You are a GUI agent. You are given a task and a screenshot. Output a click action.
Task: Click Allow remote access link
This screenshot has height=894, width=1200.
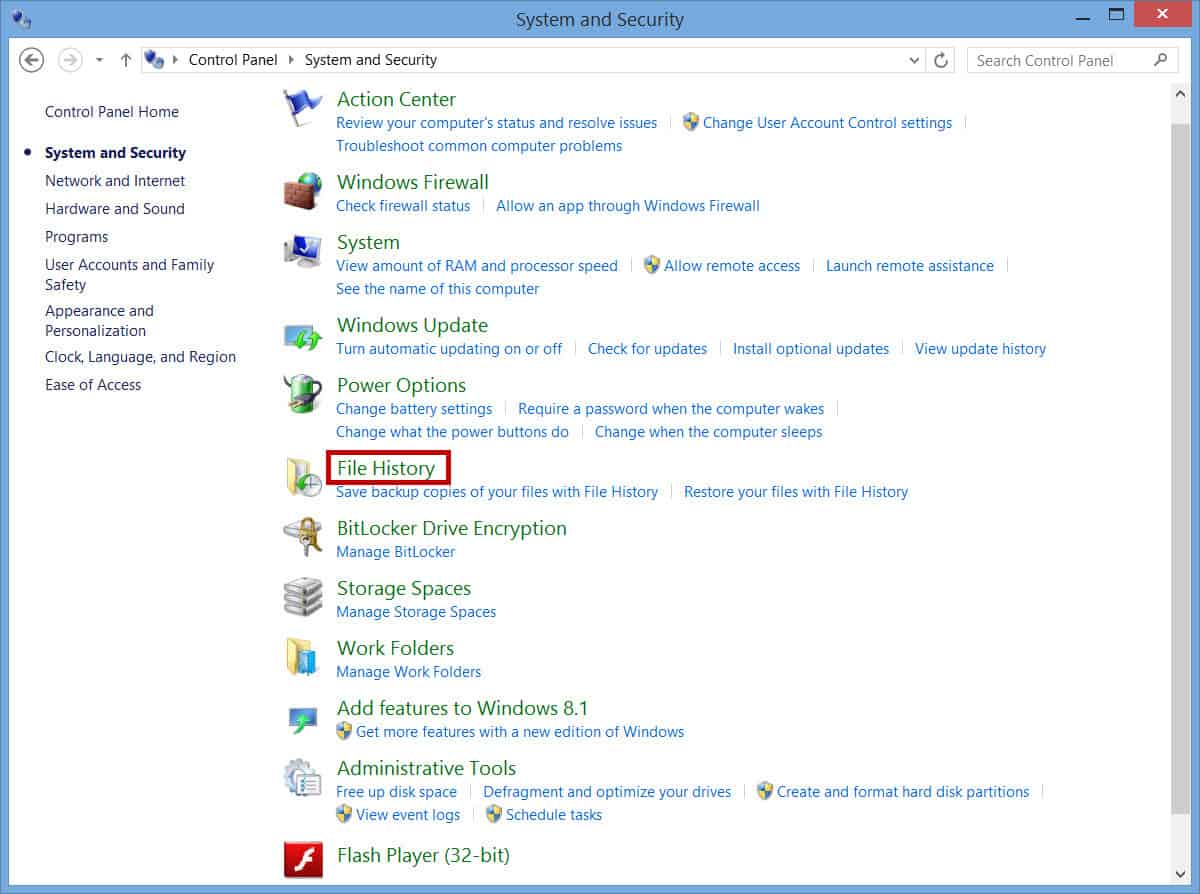(x=732, y=266)
